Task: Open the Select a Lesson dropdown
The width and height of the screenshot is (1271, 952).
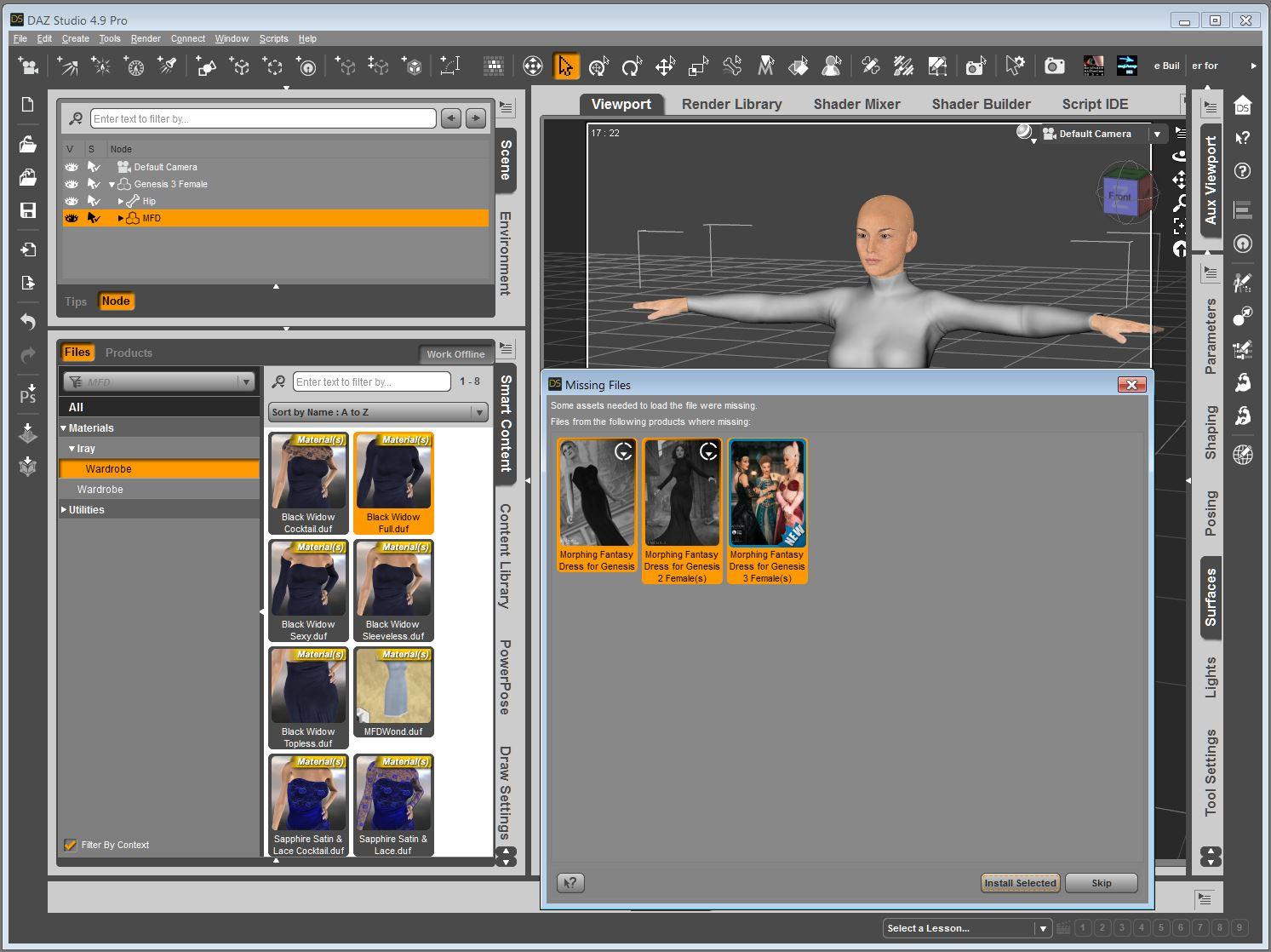Action: 967,928
